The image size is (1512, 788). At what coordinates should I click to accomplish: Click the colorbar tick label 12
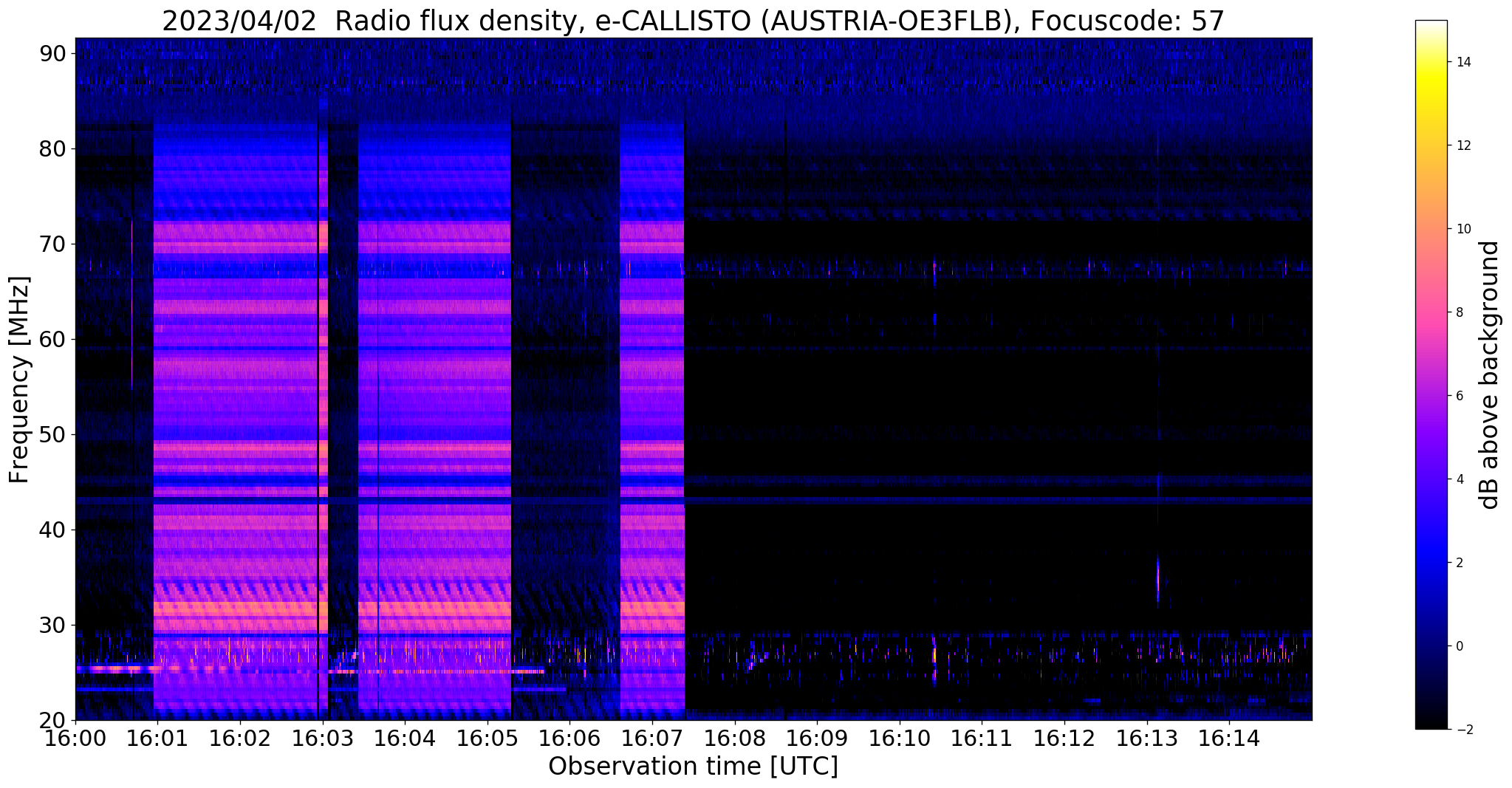click(1463, 145)
